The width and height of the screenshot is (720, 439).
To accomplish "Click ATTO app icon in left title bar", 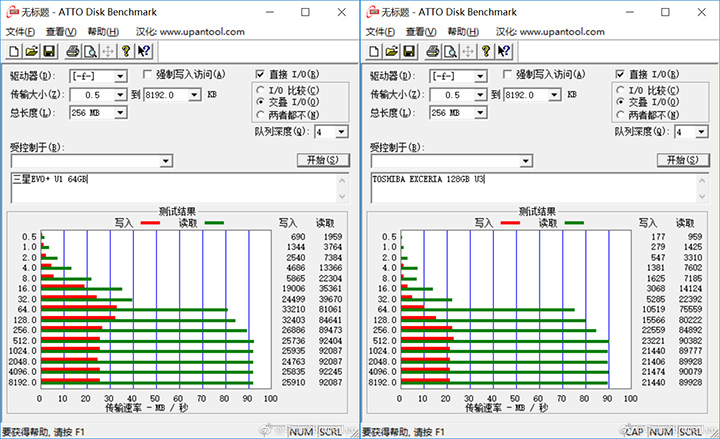I will (13, 12).
